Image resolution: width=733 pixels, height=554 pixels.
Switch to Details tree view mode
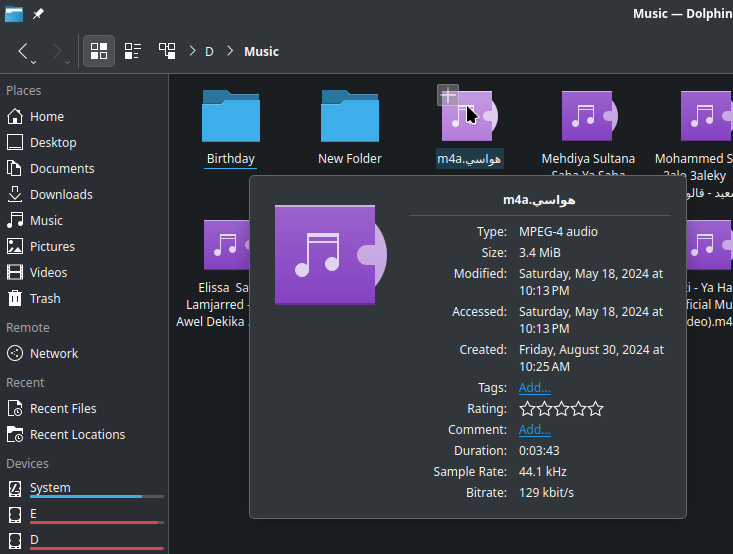click(167, 50)
